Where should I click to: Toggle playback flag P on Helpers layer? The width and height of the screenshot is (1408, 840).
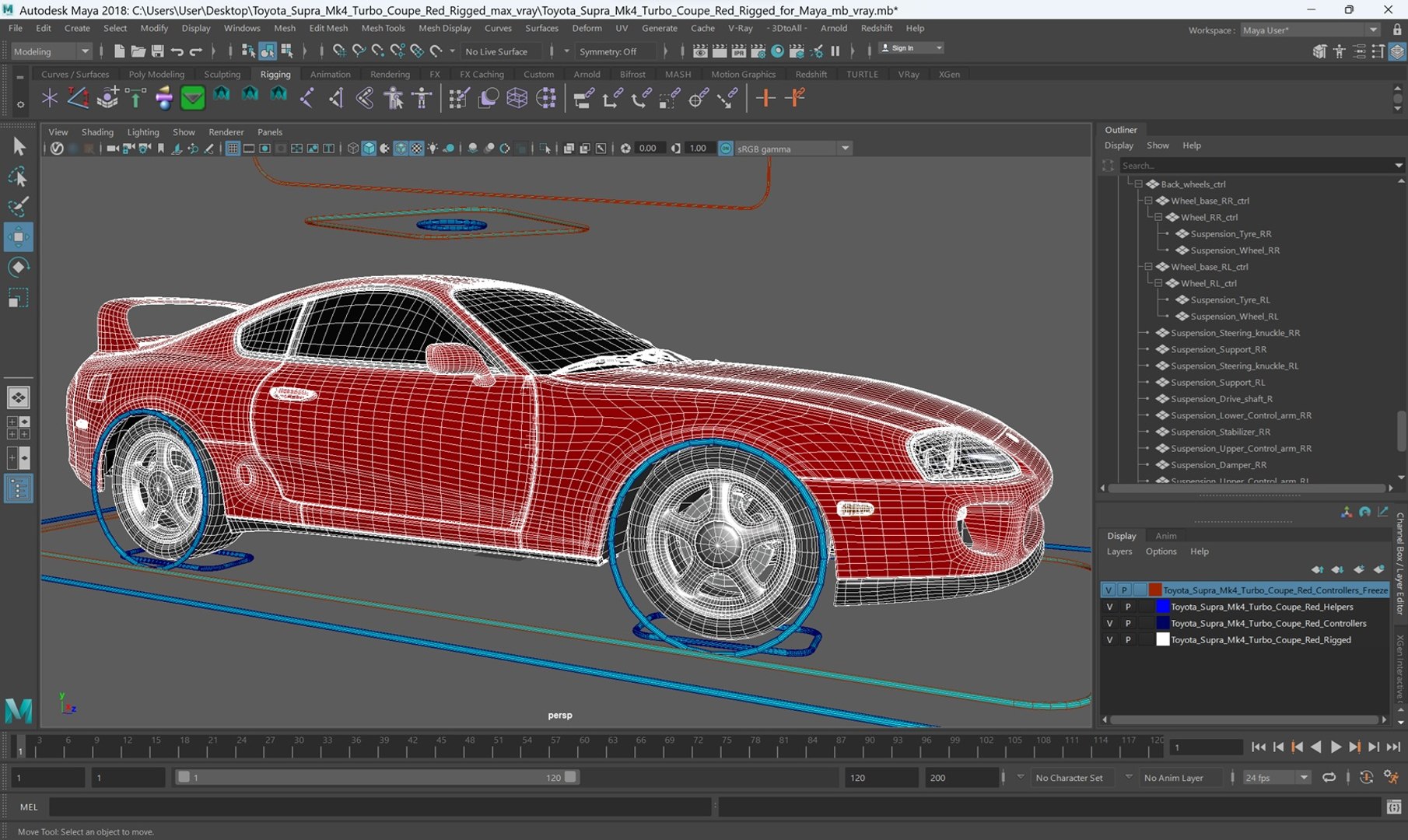click(x=1127, y=607)
